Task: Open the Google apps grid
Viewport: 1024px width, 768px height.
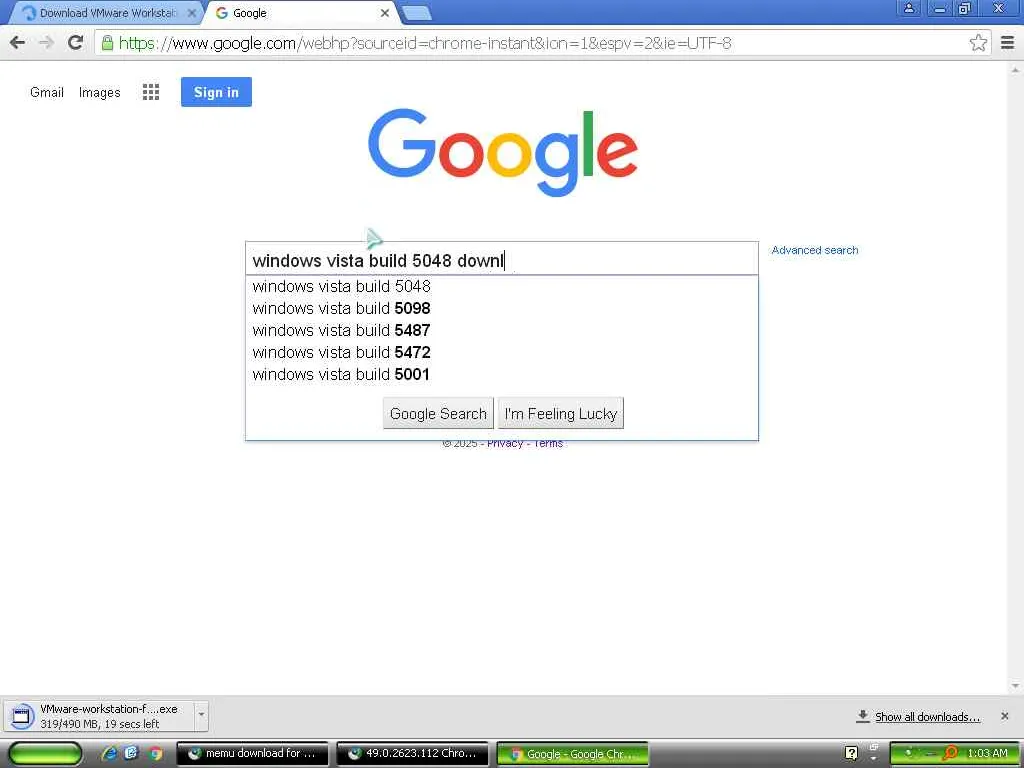Action: coord(151,92)
